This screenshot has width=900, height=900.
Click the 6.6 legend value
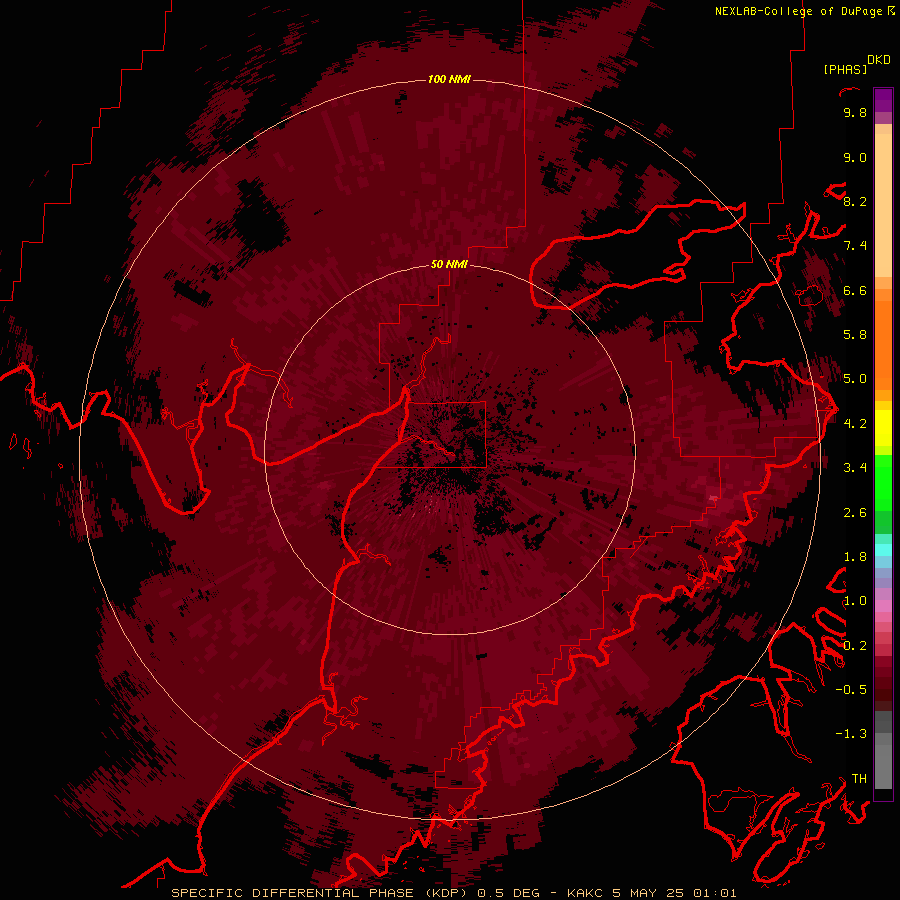pos(855,290)
